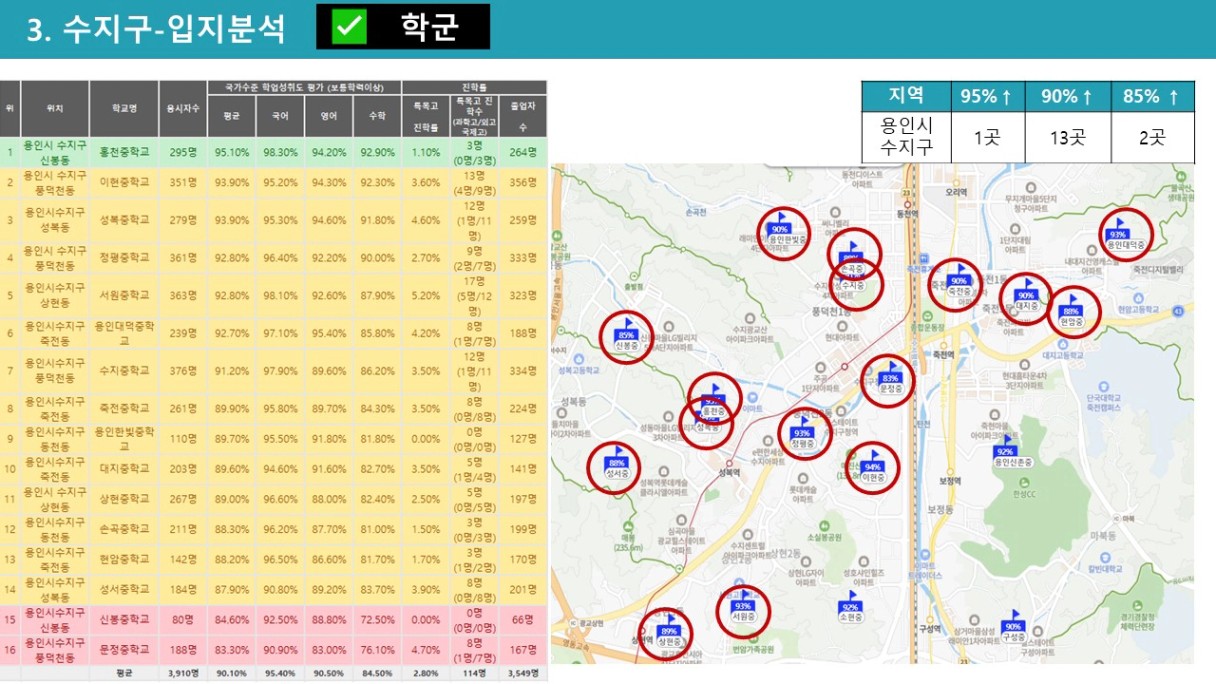Click the 정평중학교 cell in row 4
Image resolution: width=1216 pixels, height=684 pixels.
point(124,257)
